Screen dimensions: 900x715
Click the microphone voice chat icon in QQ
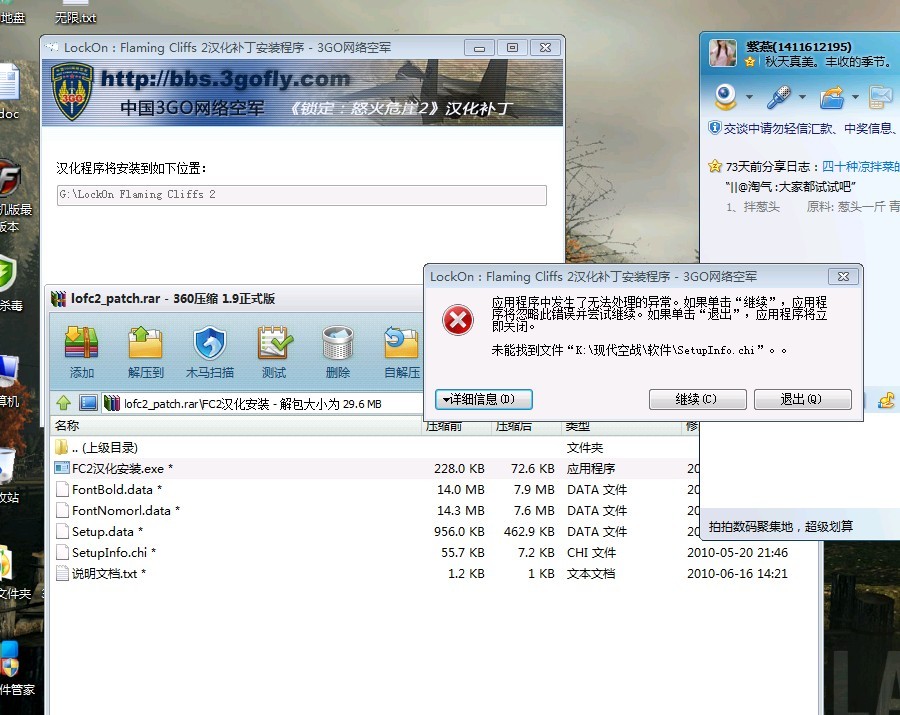coord(778,96)
